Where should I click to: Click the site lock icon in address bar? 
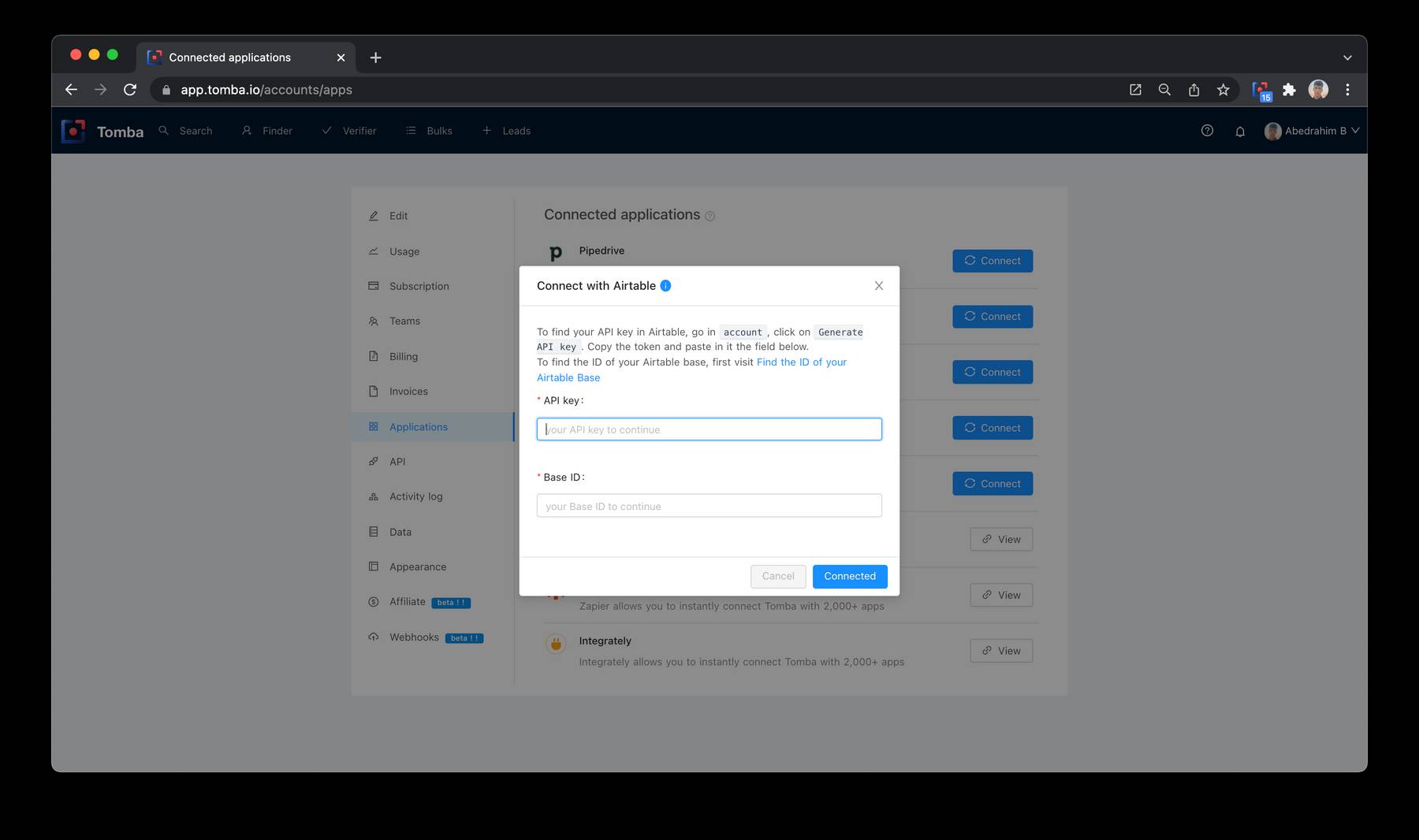[166, 90]
